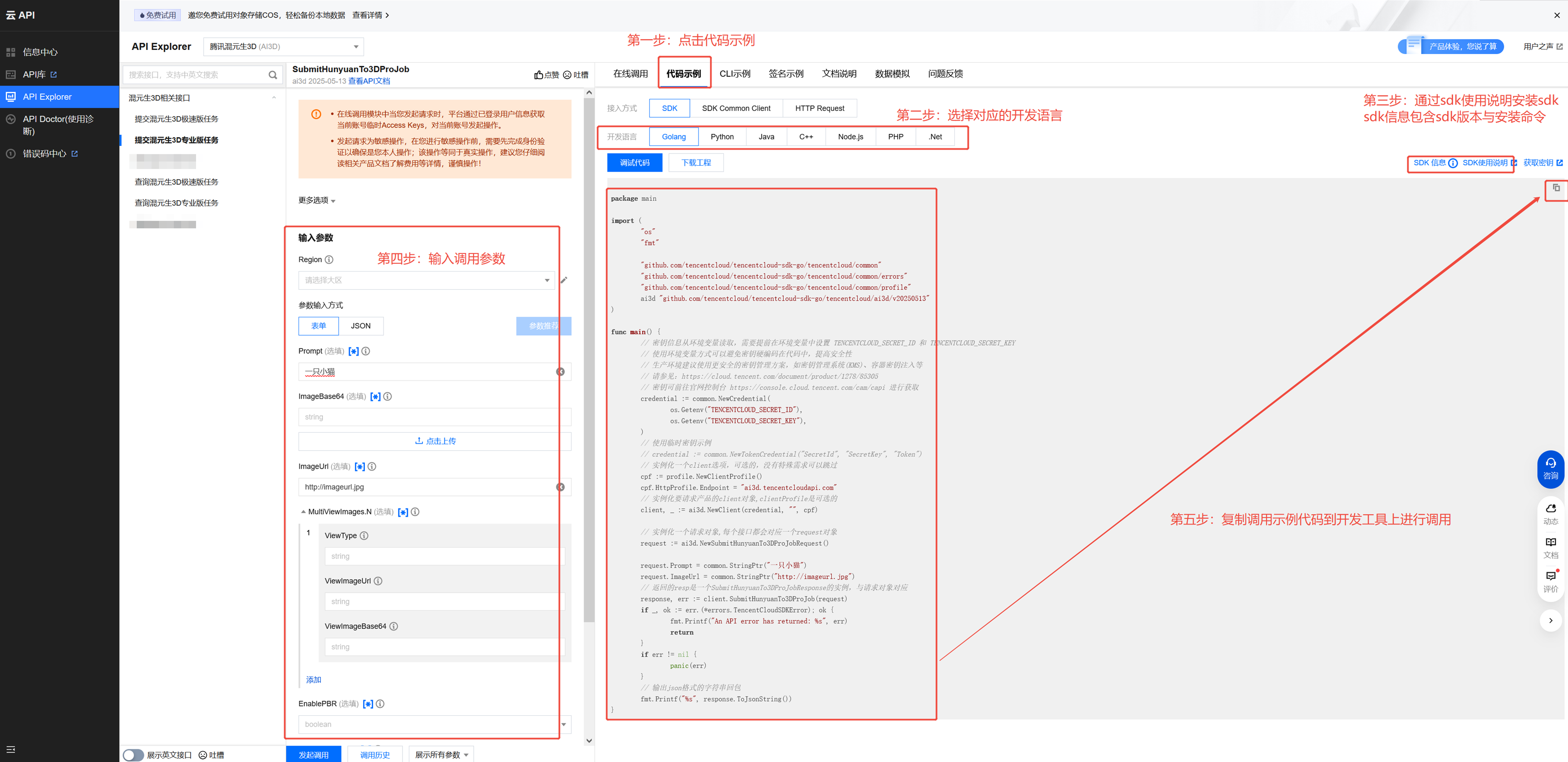Open the 腾讯混元生3D product dropdown
Screen dimensions: 1568x762
[283, 46]
